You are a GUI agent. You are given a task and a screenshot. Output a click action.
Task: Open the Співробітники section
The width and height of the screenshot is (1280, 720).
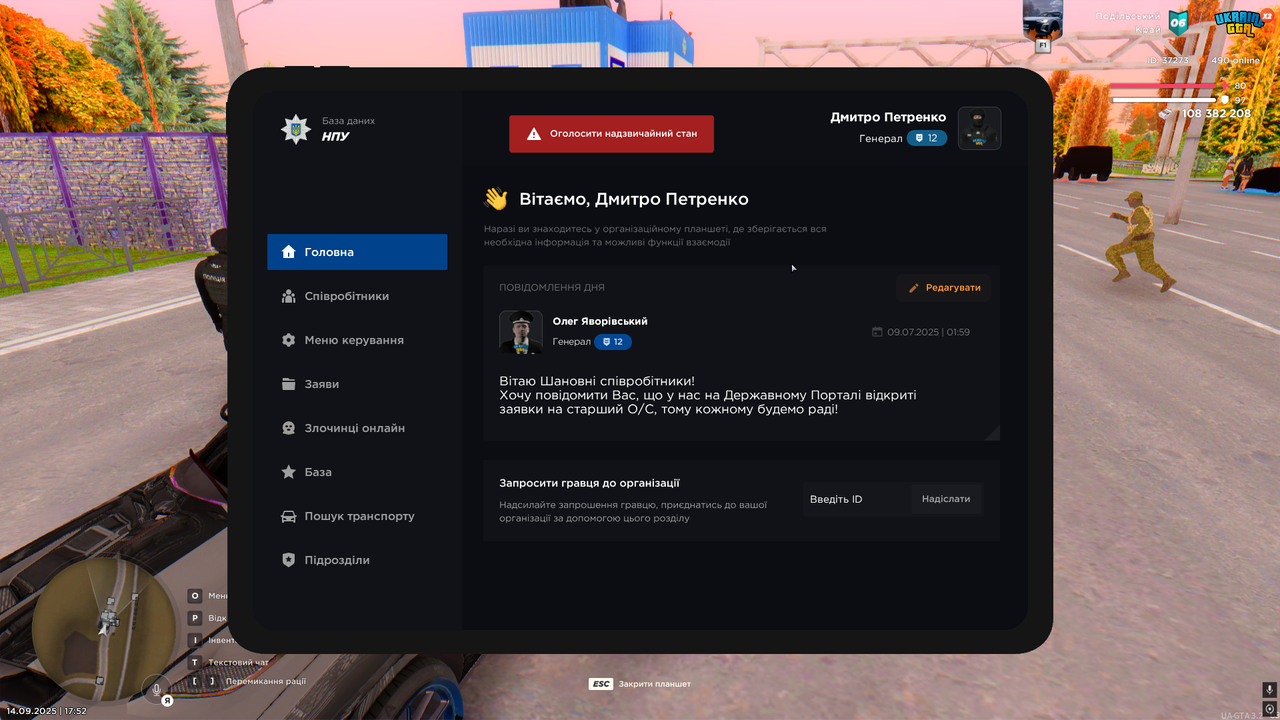point(357,296)
